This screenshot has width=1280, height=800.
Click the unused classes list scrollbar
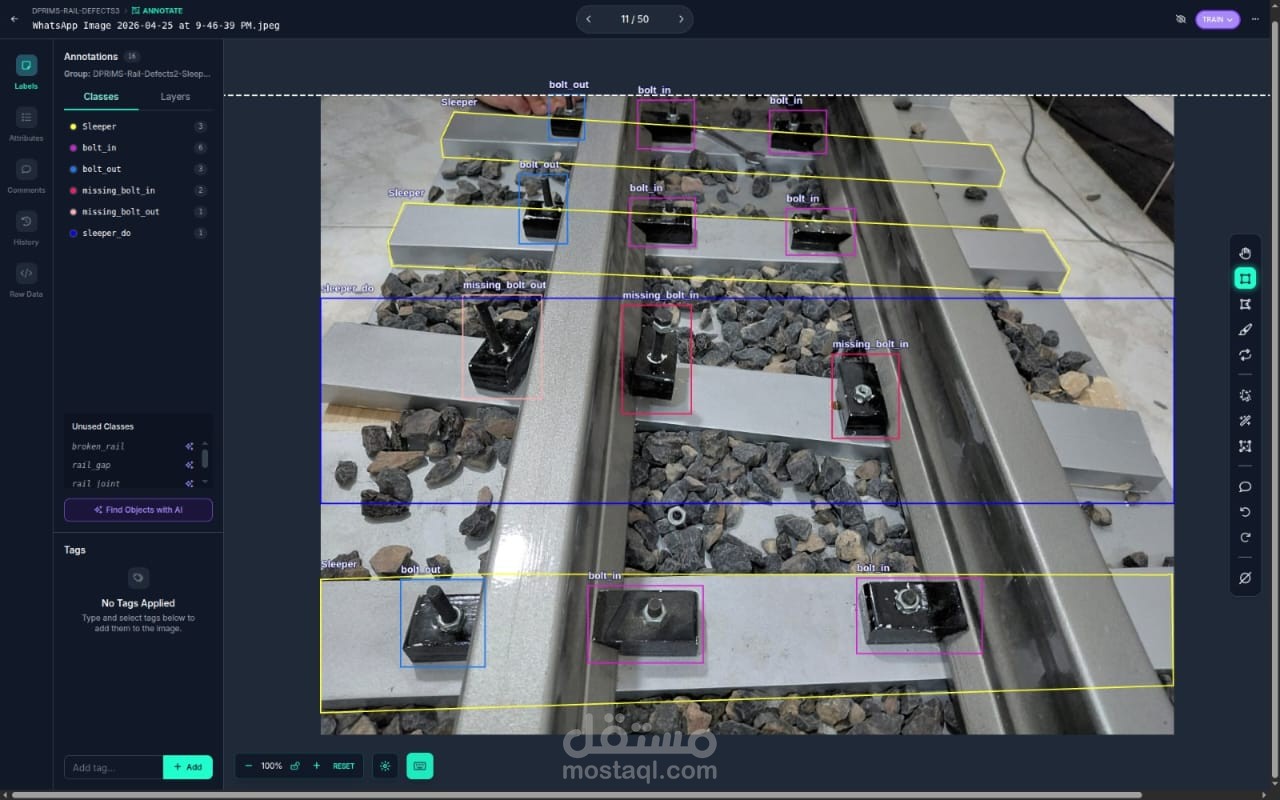pos(205,459)
